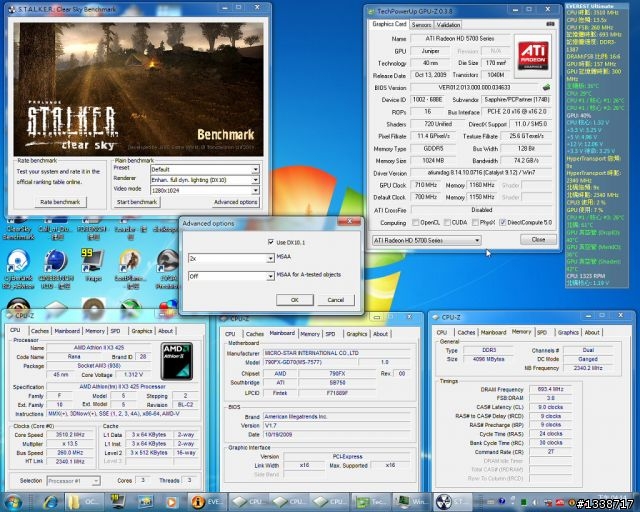This screenshot has width=640, height=512.
Task: Switch to the Sensors tab in GPU-Z
Action: tap(421, 24)
